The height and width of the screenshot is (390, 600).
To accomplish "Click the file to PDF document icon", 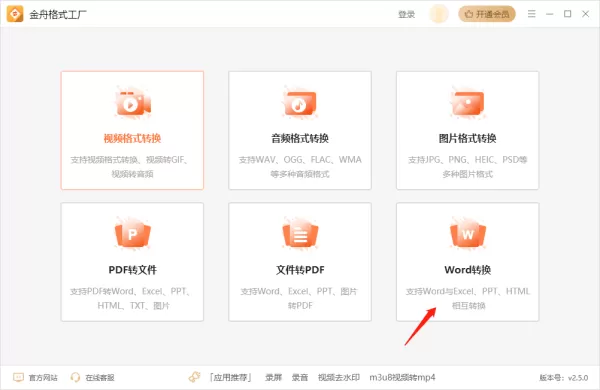I will point(300,233).
